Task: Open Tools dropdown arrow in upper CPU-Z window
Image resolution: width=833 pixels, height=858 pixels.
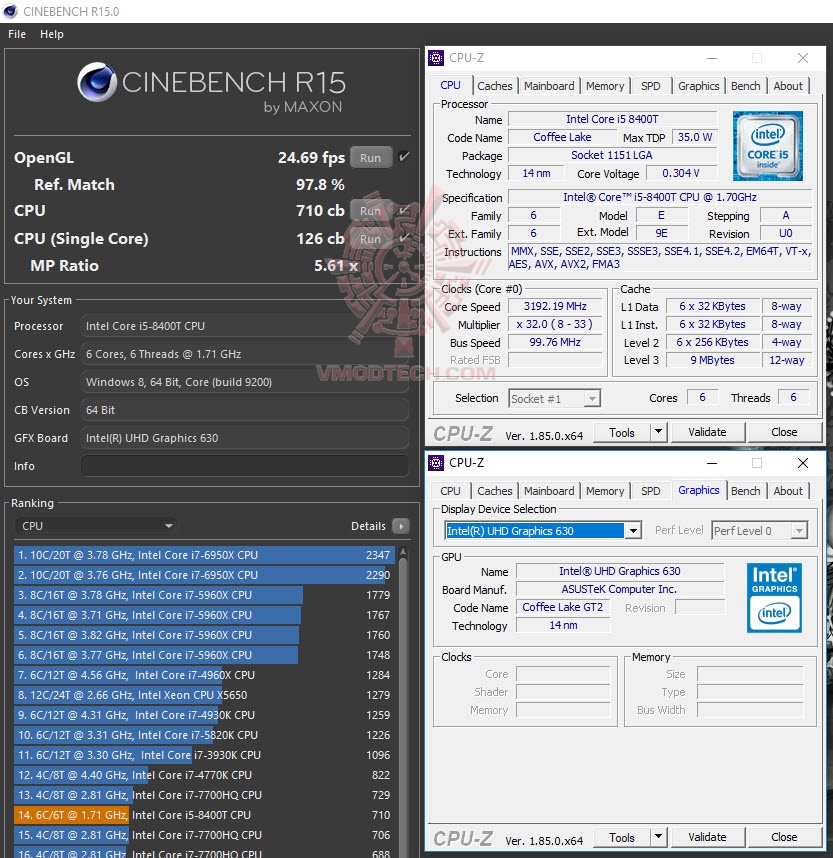Action: (x=658, y=432)
